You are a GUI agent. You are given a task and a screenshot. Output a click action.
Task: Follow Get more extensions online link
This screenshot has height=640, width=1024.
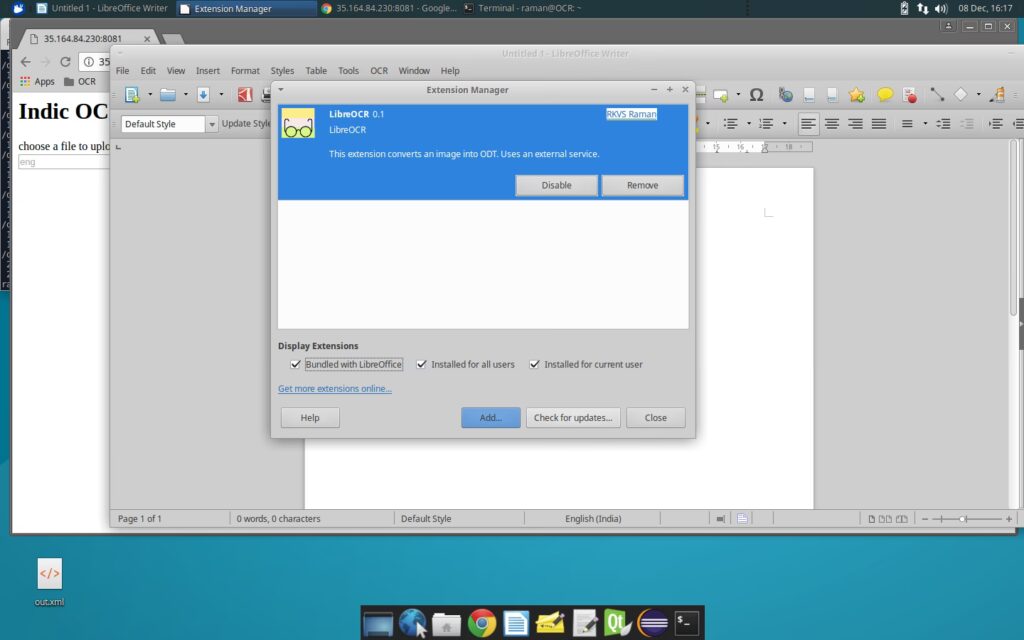point(335,389)
